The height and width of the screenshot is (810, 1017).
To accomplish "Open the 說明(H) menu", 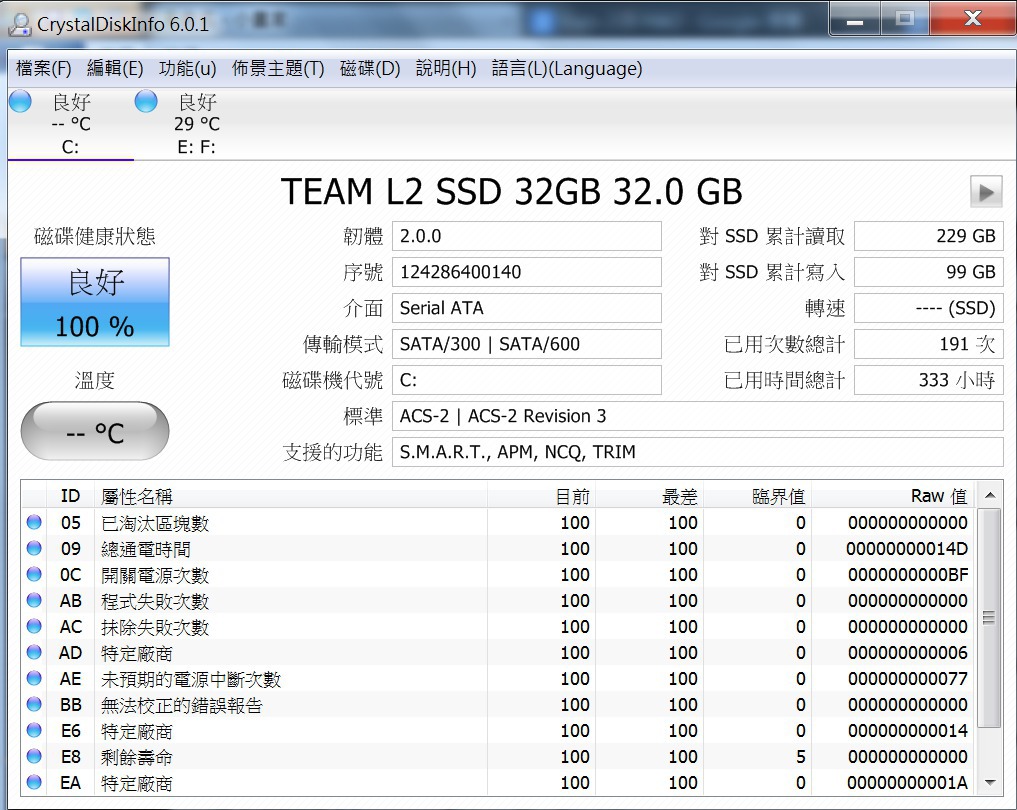I will point(446,68).
